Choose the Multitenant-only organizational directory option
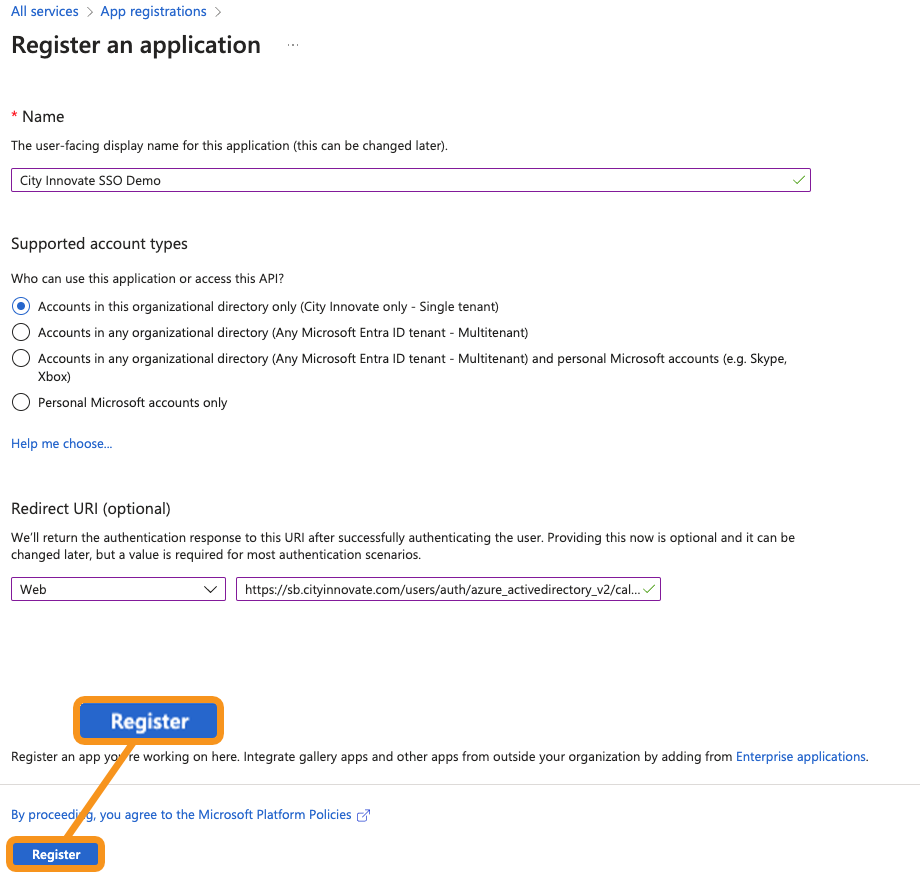The image size is (920, 882). pyautogui.click(x=20, y=332)
